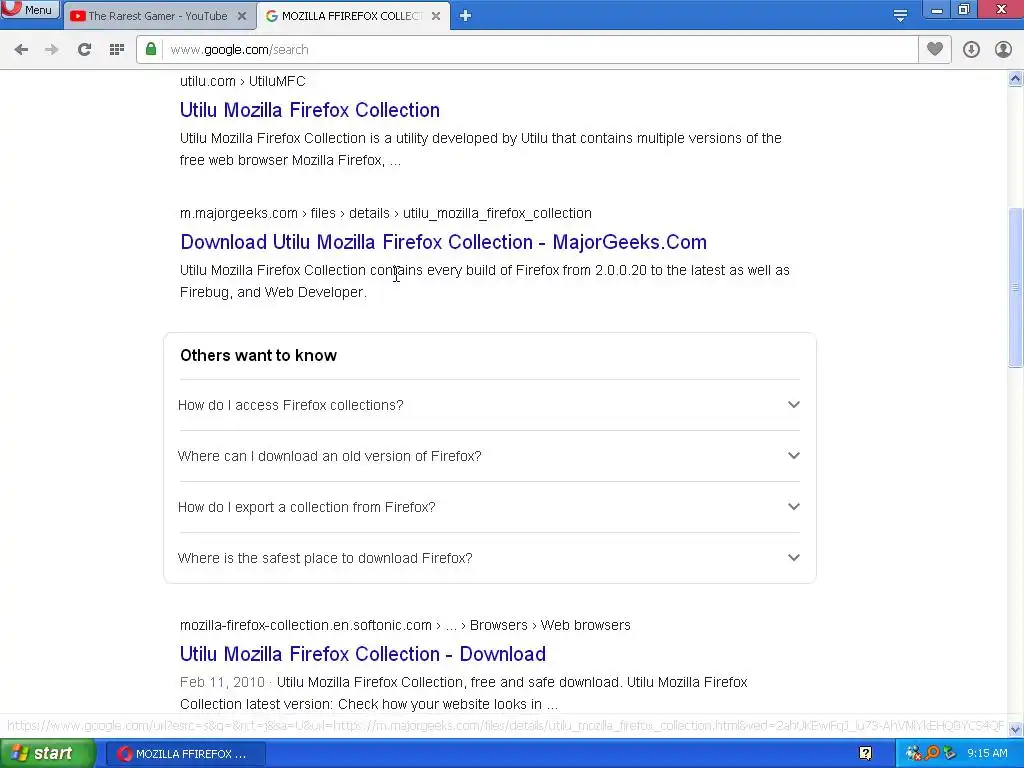Bookmark page with the heart icon
1024x768 pixels.
pos(935,49)
